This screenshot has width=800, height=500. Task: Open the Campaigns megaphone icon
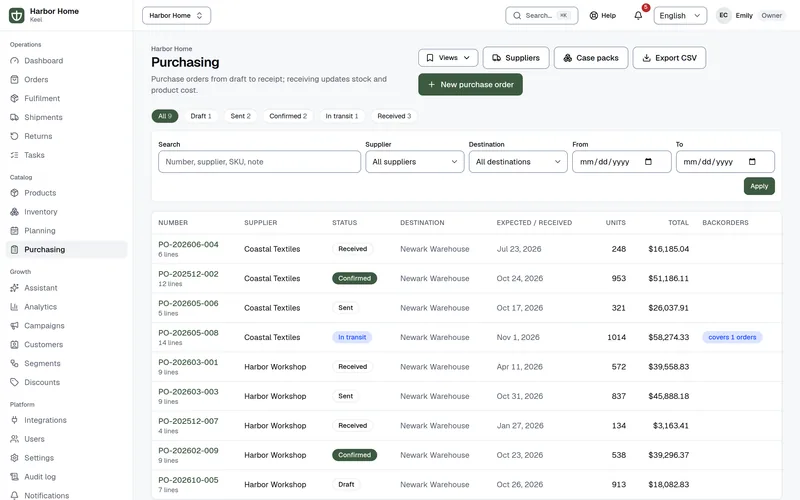(14, 326)
